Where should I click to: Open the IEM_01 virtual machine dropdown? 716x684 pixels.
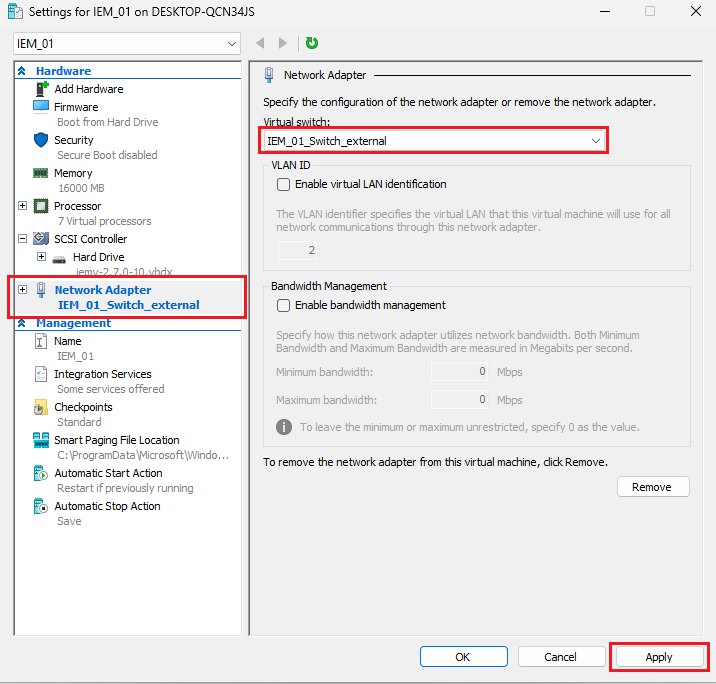(x=127, y=44)
